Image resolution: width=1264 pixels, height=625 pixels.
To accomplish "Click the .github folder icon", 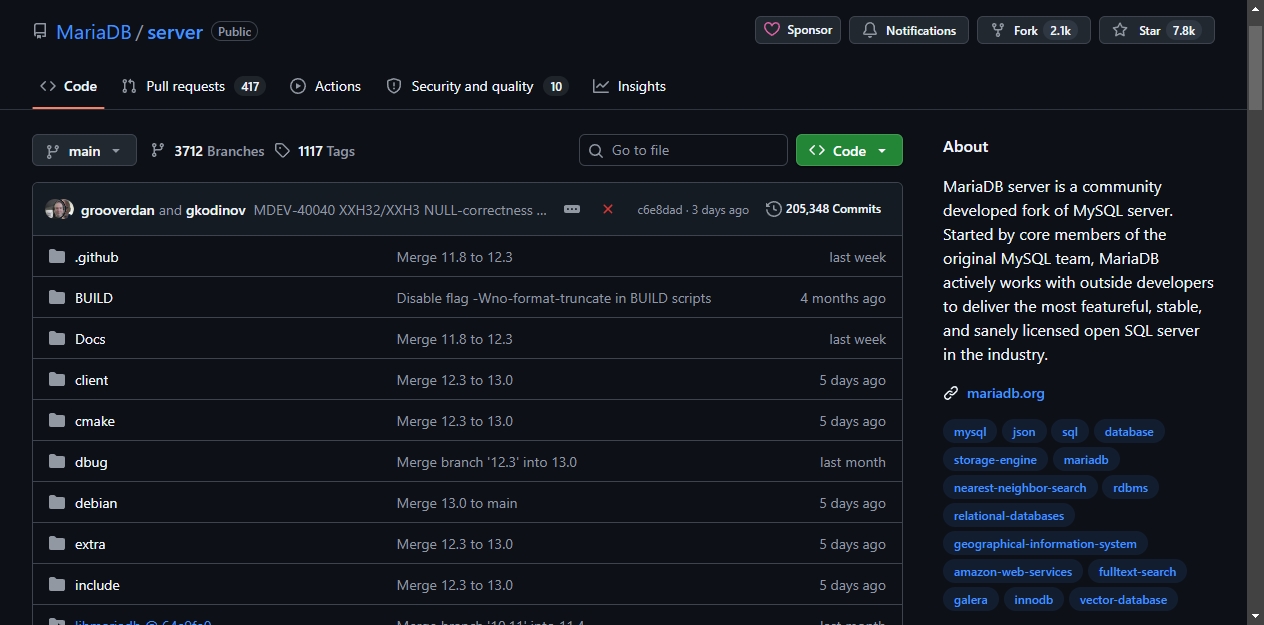I will pos(57,257).
